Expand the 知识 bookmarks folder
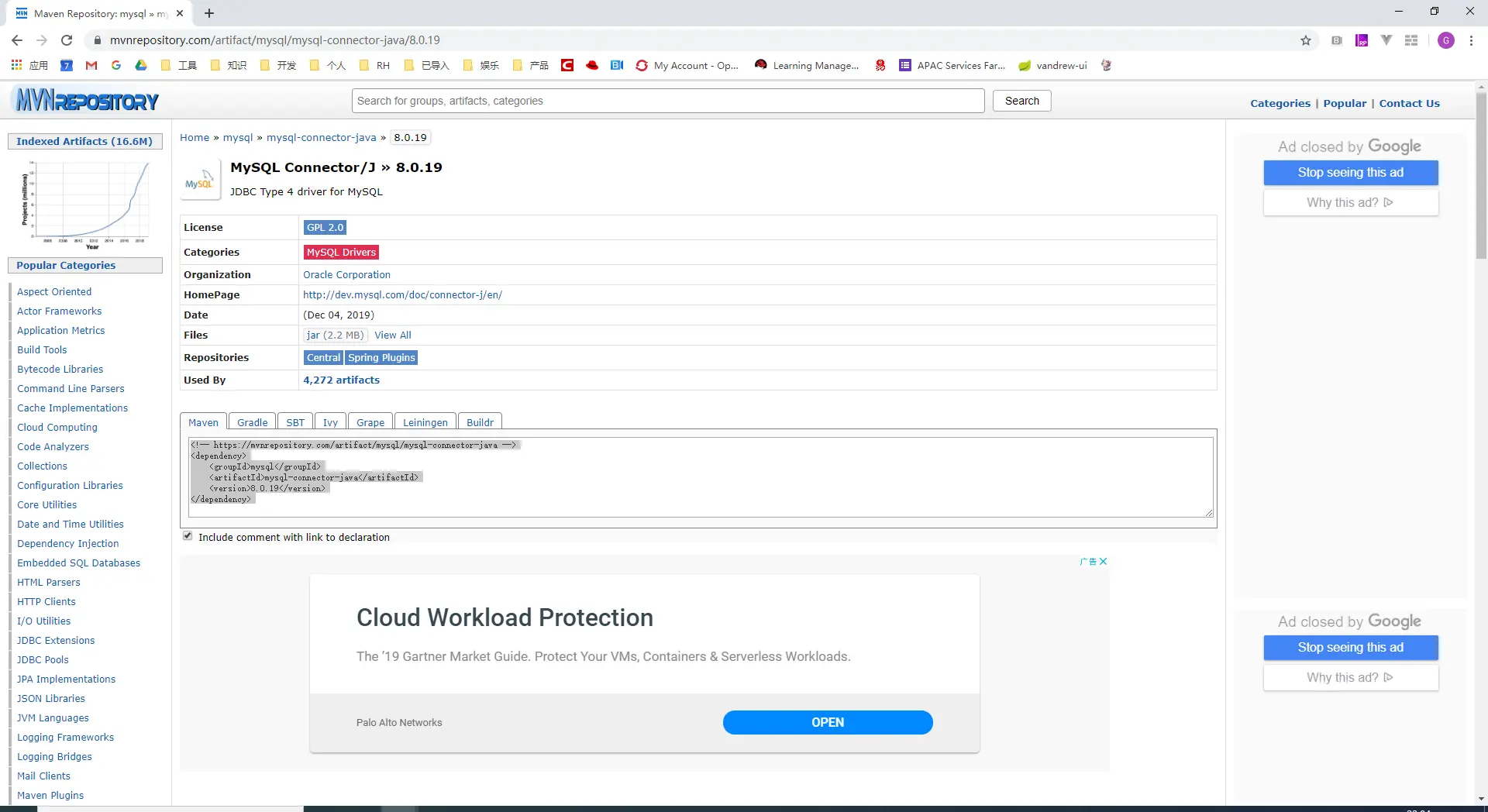This screenshot has height=812, width=1488. 228,65
